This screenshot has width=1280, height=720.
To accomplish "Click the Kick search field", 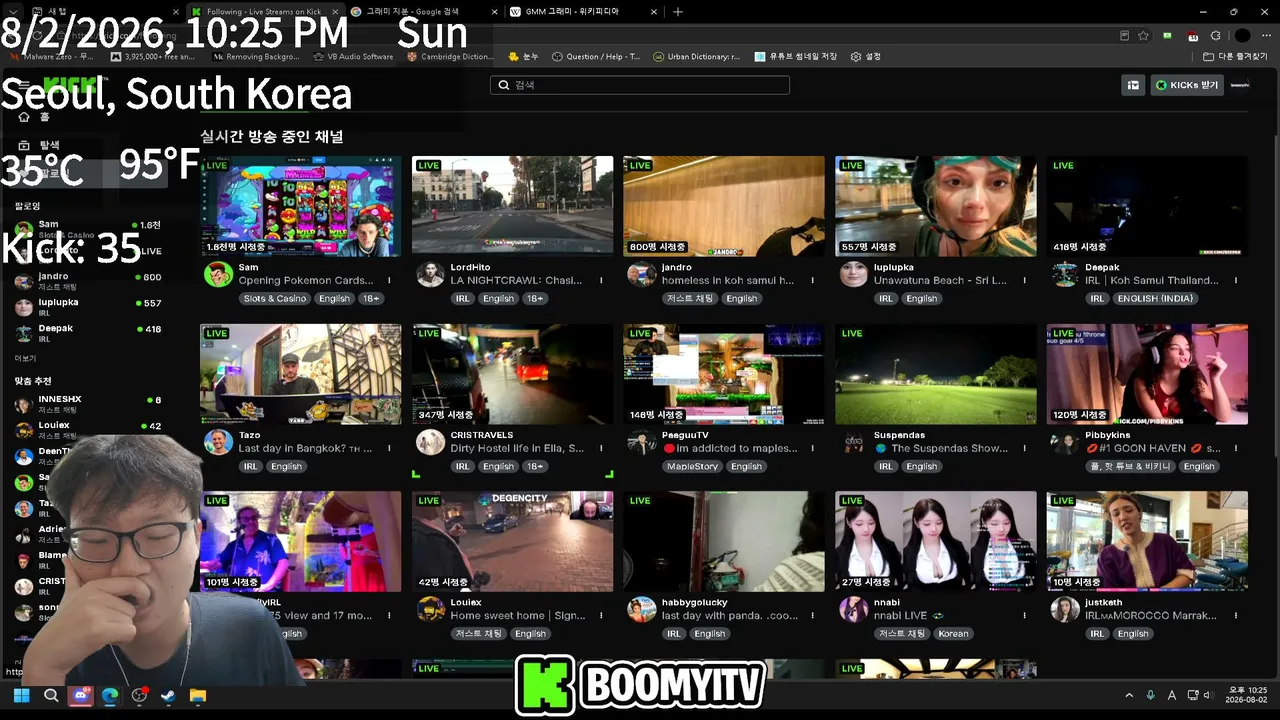I will pyautogui.click(x=640, y=85).
